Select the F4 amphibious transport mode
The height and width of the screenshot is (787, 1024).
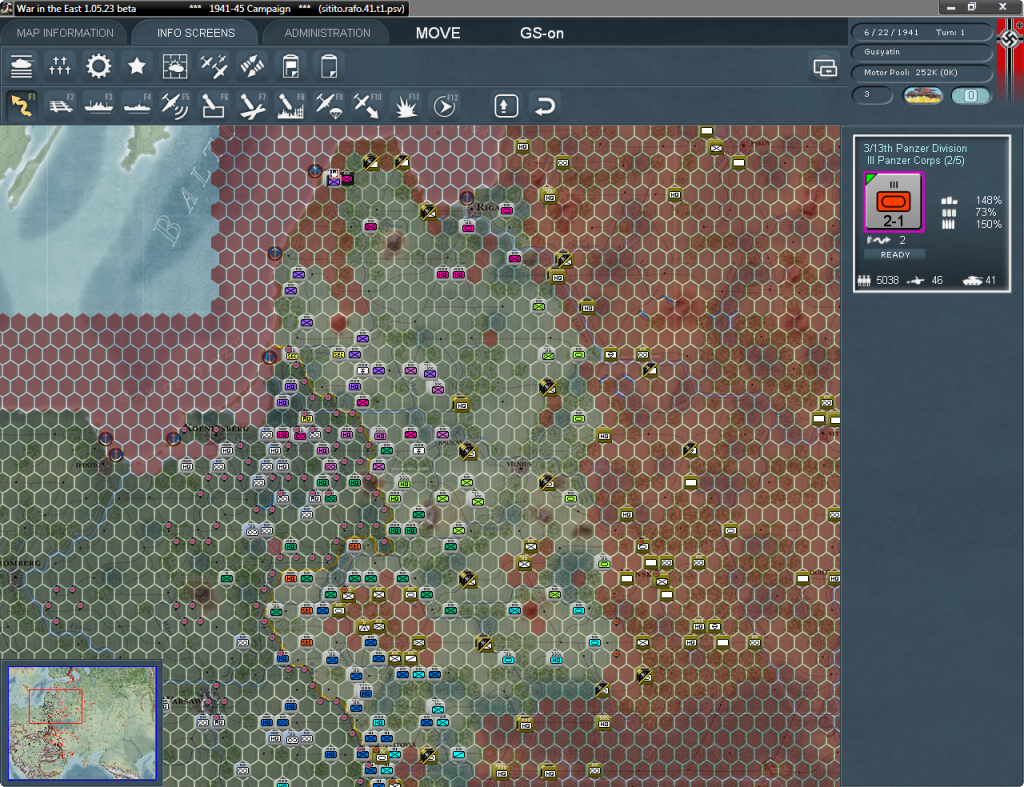pyautogui.click(x=137, y=105)
